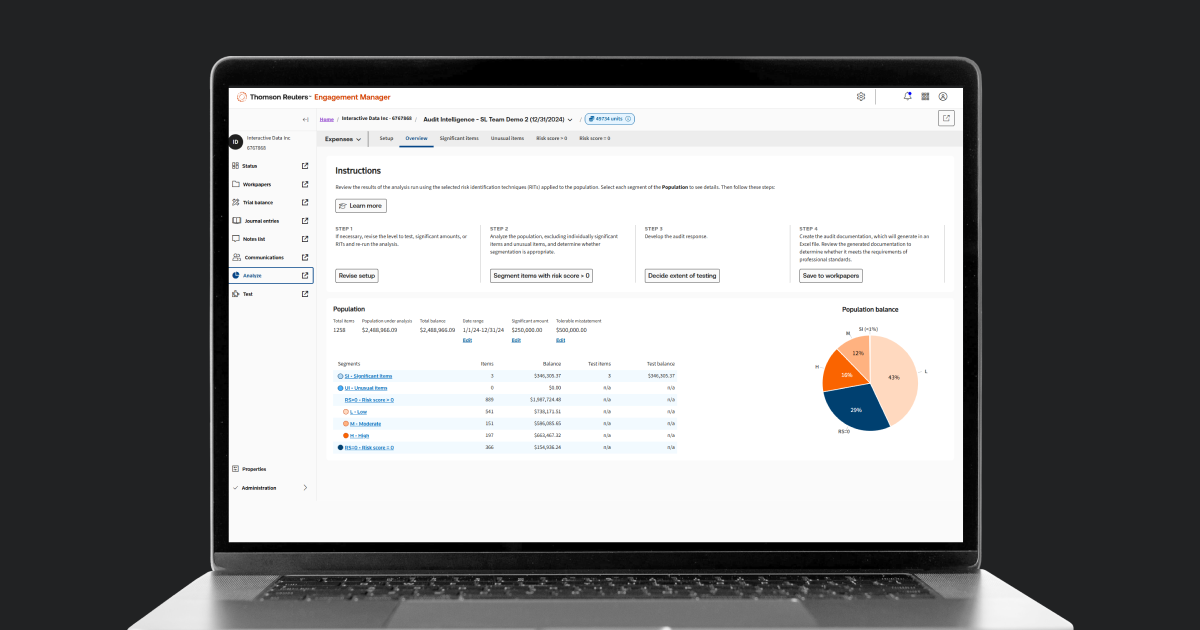
Task: Open Test in a new window
Action: tap(305, 294)
